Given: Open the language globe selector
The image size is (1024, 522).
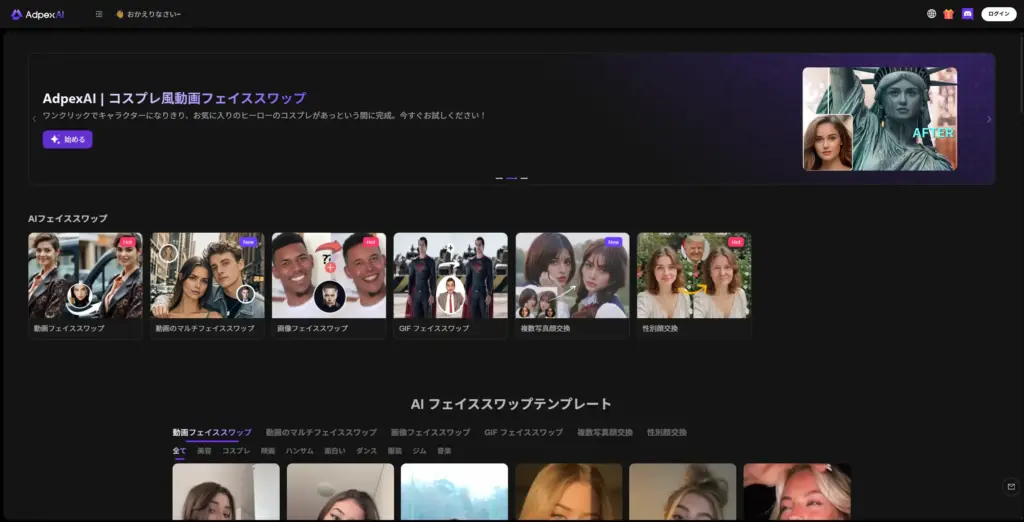Looking at the screenshot, I should click(x=931, y=14).
